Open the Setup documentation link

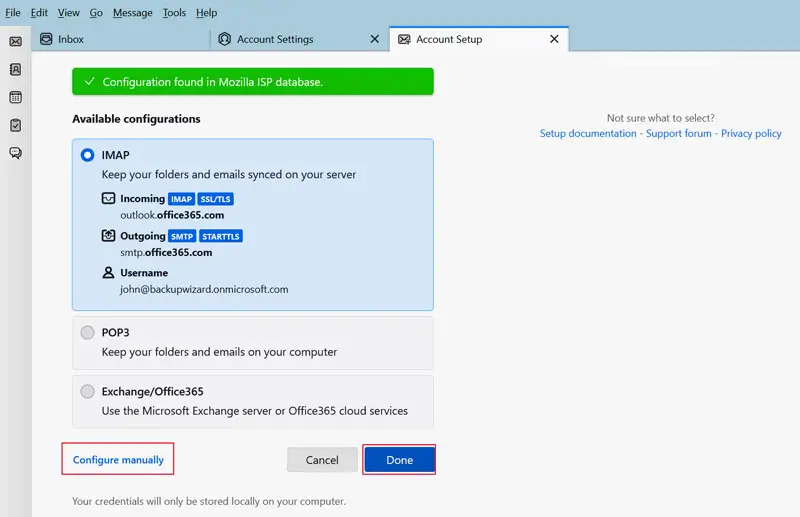click(588, 133)
